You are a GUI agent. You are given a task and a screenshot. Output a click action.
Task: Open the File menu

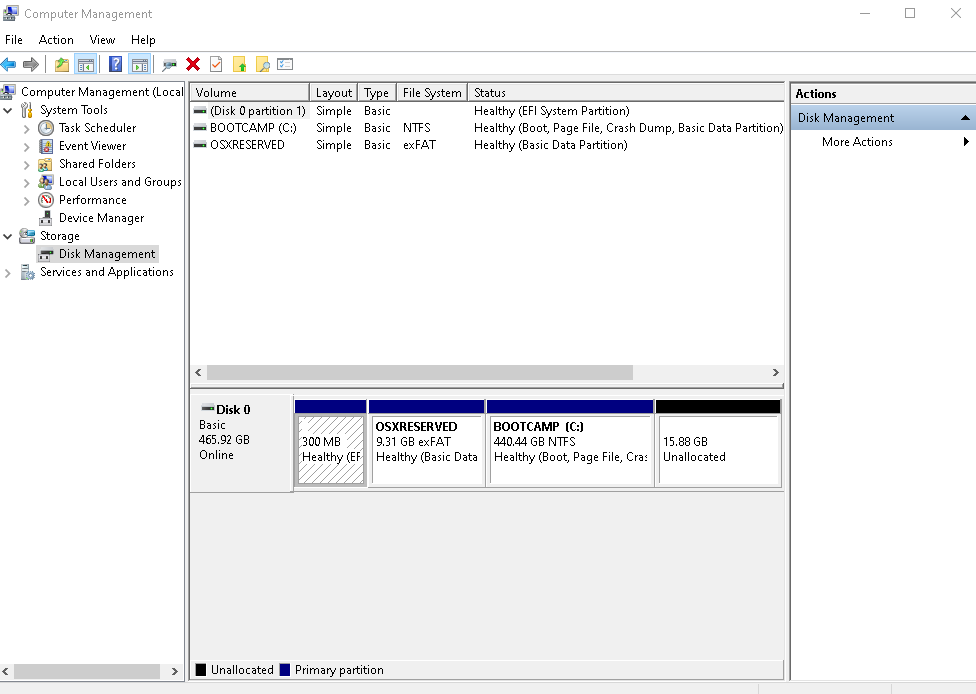[14, 40]
